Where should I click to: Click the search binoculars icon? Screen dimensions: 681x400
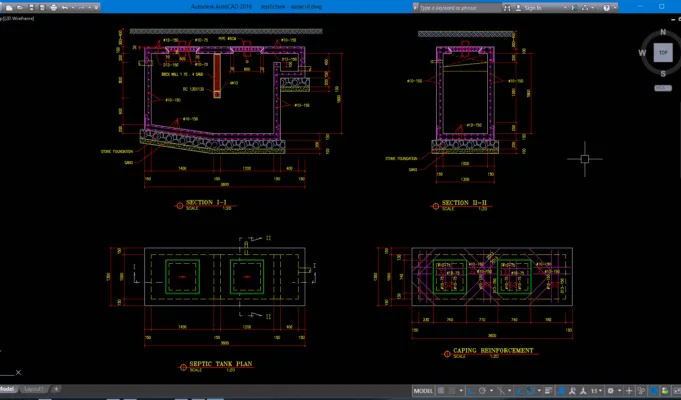tap(507, 8)
